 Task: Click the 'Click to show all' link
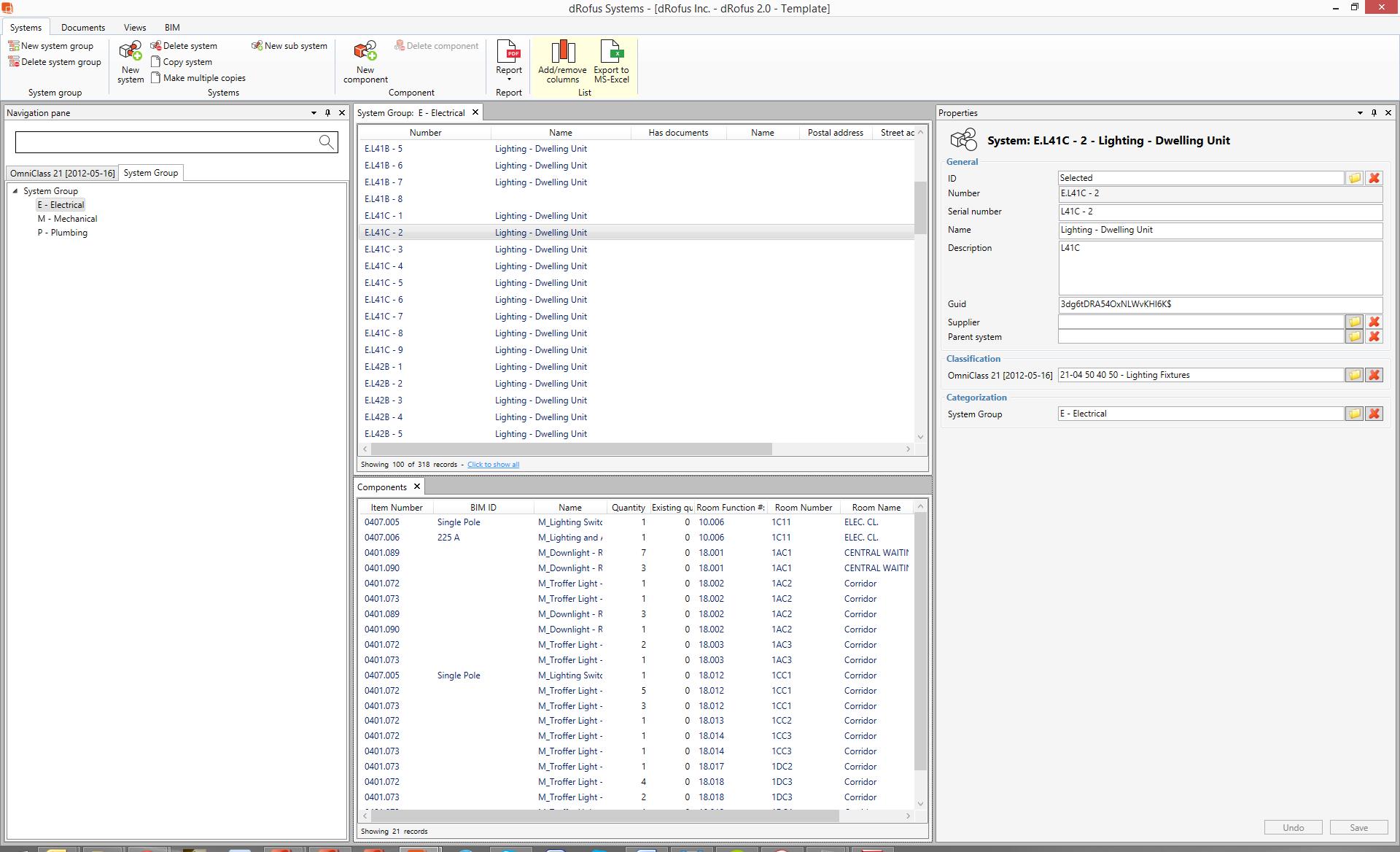493,465
